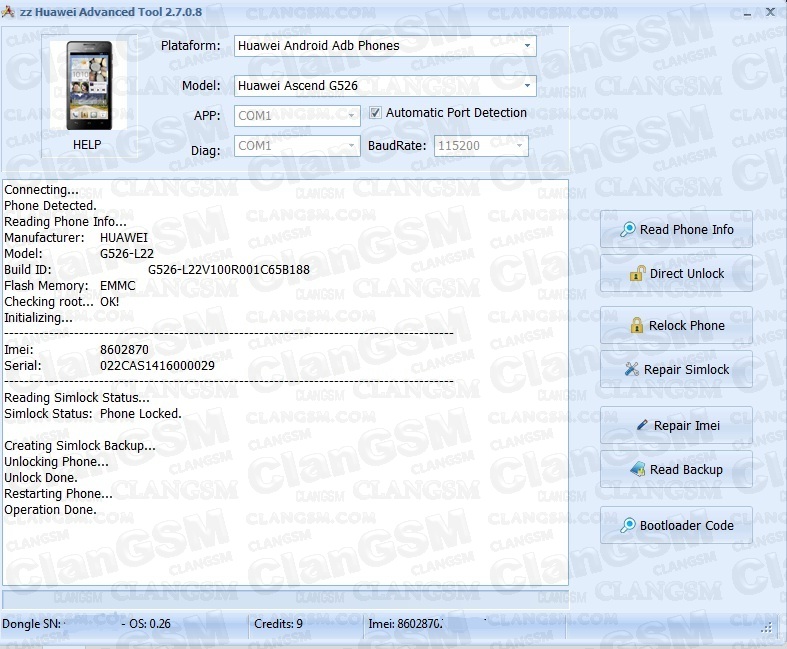Click 'Checking root... OK!' line
The height and width of the screenshot is (649, 787).
pos(62,302)
